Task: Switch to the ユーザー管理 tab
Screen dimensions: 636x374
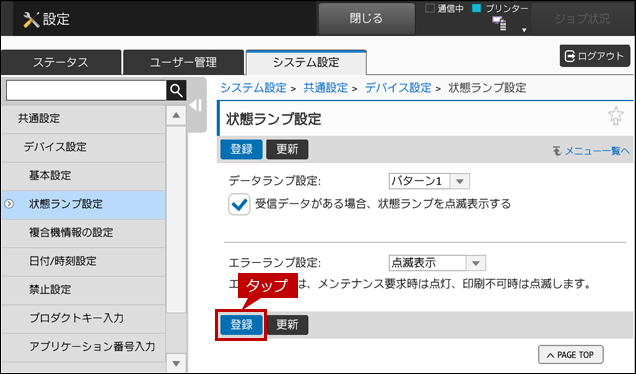Action: click(183, 62)
